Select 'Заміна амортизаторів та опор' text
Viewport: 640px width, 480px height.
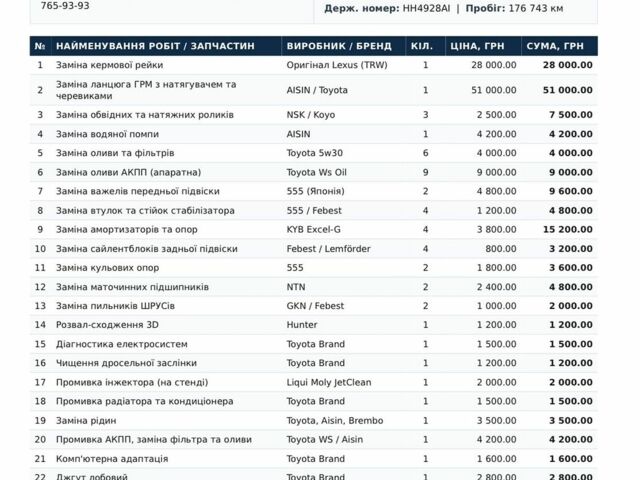coord(127,229)
